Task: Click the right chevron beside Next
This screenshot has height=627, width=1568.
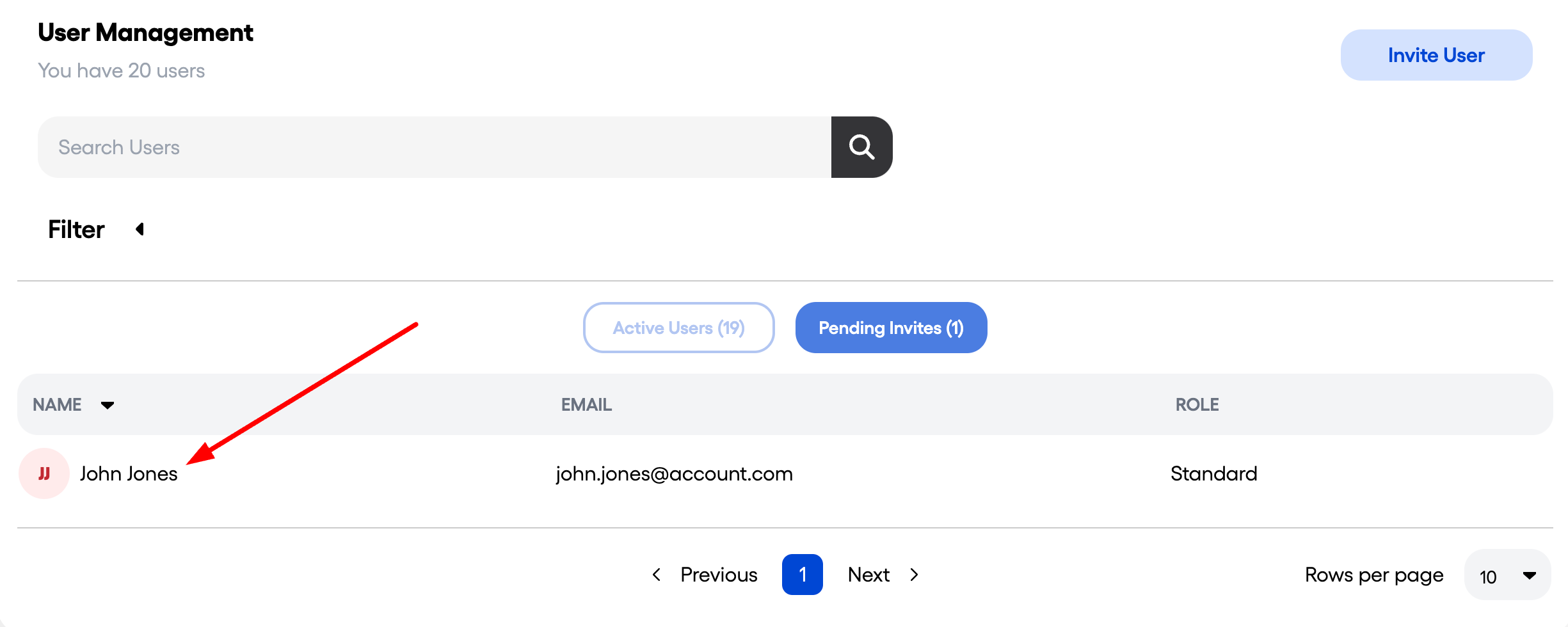Action: click(915, 575)
